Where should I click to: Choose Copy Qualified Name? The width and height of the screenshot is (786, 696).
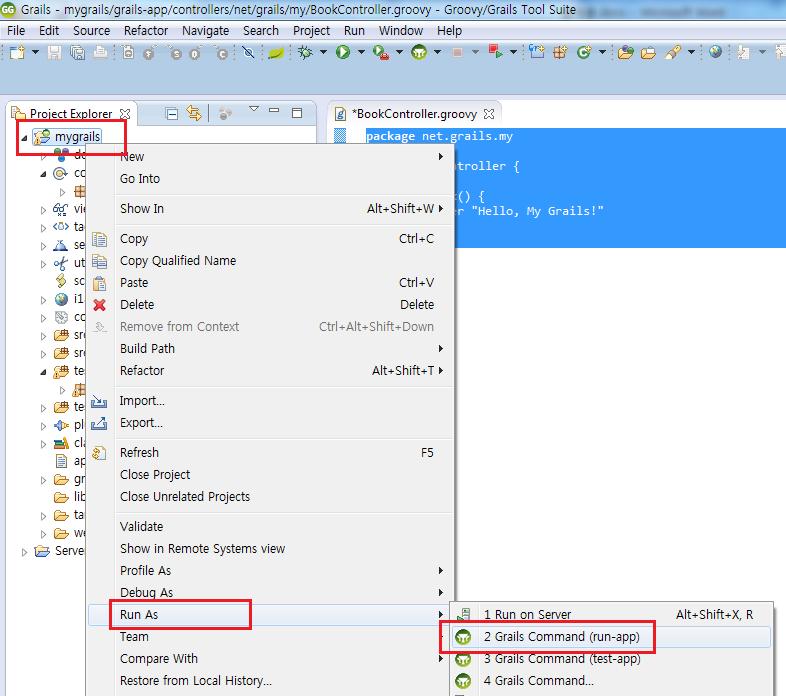click(x=271, y=261)
